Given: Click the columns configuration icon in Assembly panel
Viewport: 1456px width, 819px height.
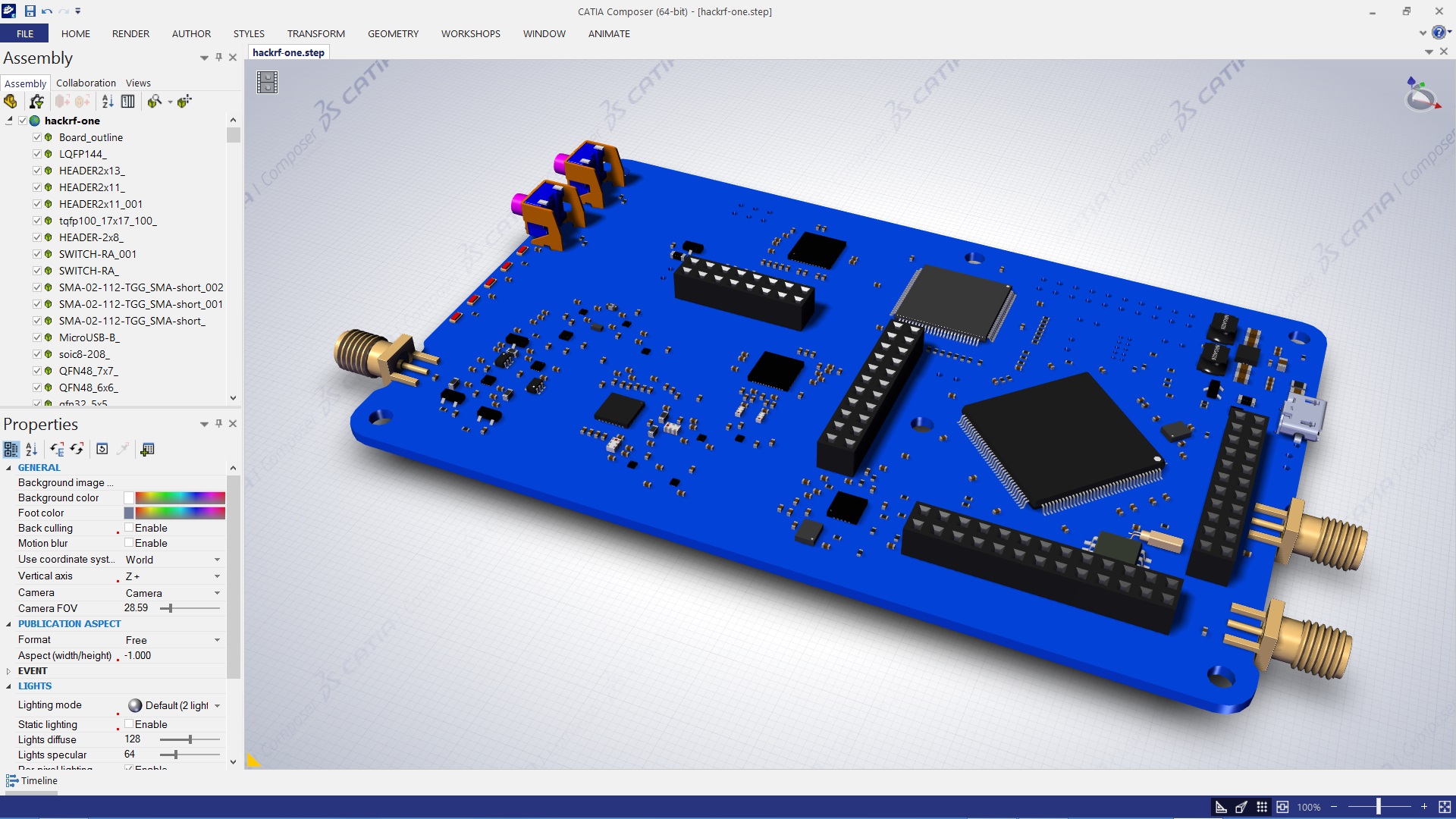Looking at the screenshot, I should (x=128, y=102).
